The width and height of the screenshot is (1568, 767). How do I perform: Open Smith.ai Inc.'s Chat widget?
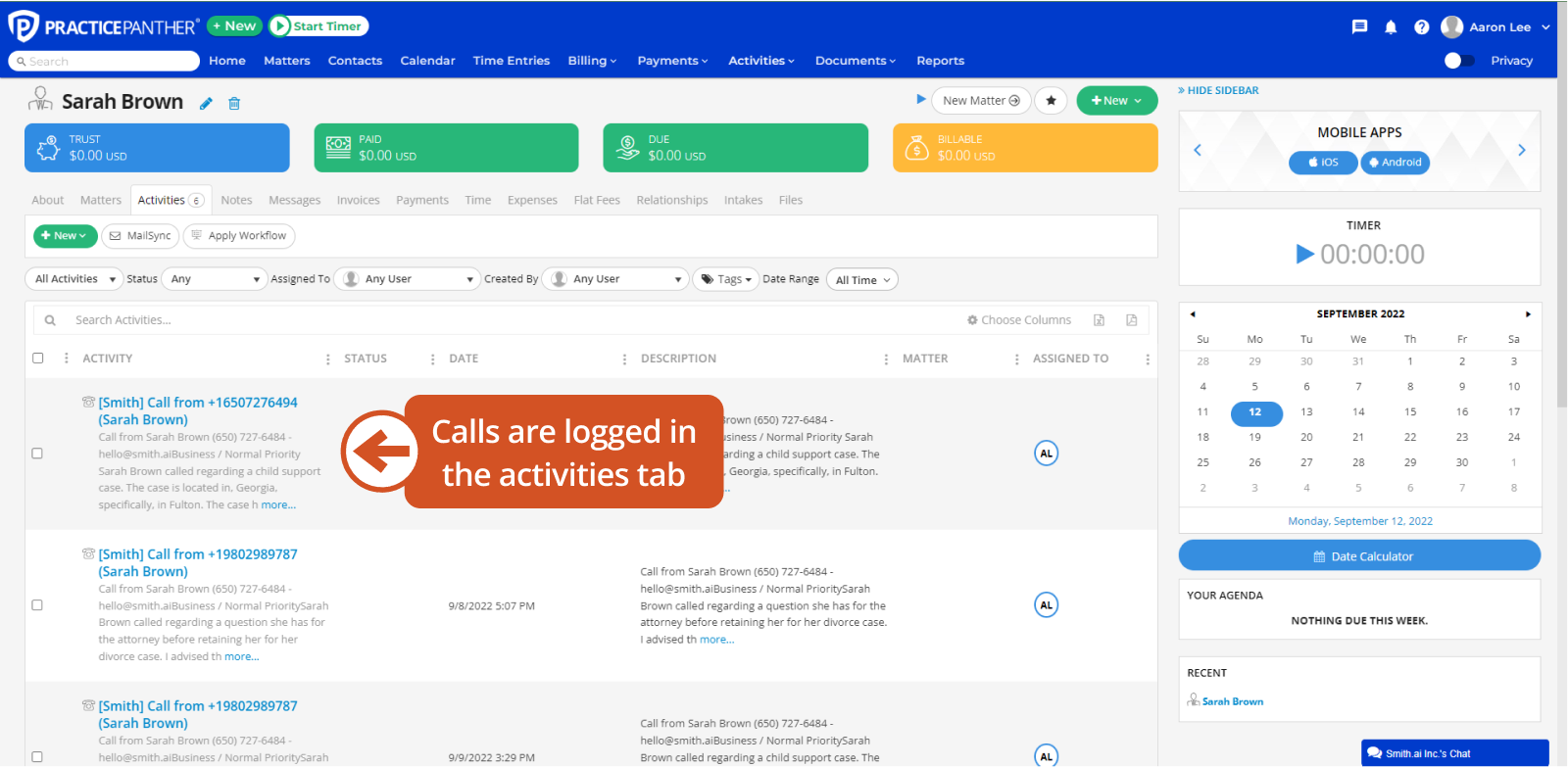pos(1455,753)
